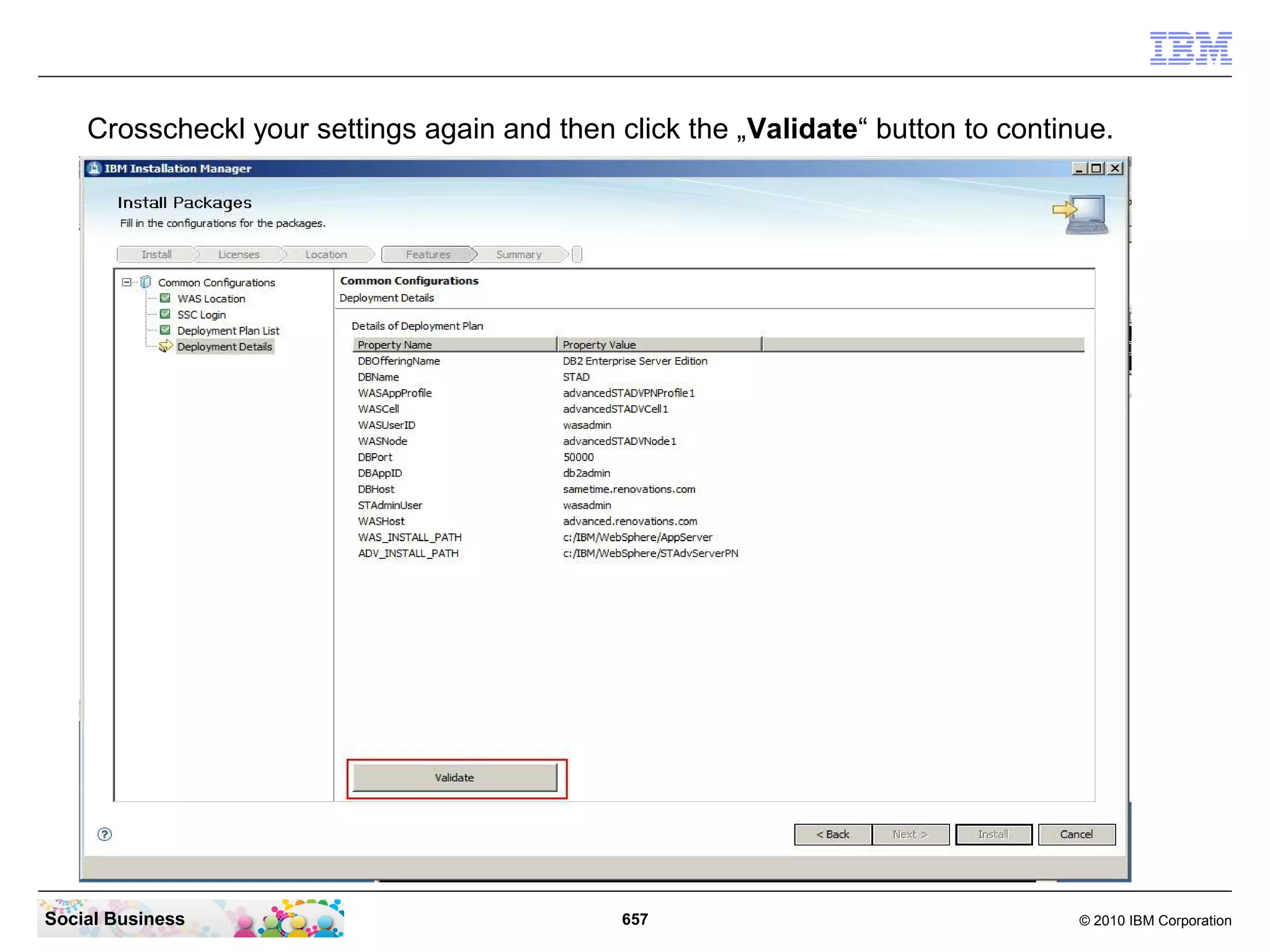The image size is (1270, 952).
Task: Click the disabled Next button
Action: [910, 834]
